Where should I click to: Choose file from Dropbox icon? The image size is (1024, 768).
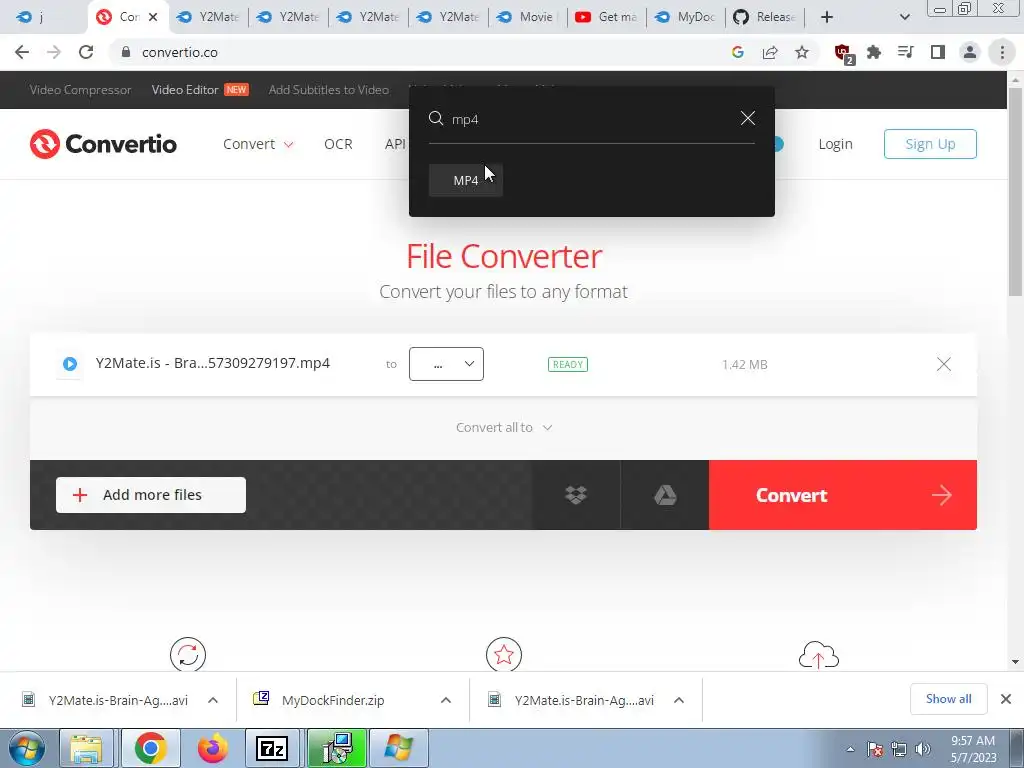(x=575, y=495)
